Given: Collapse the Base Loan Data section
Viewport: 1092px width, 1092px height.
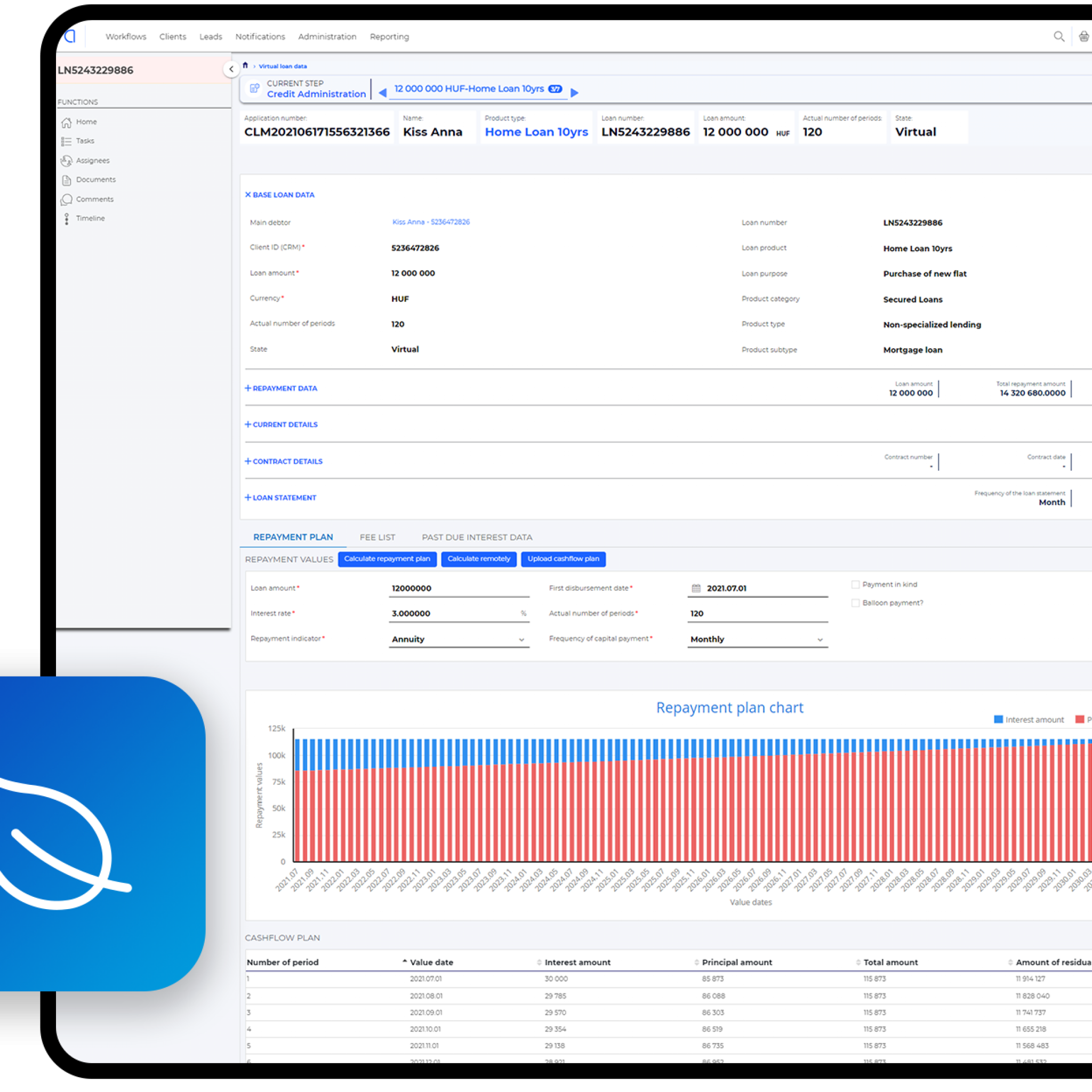Looking at the screenshot, I should pos(280,195).
